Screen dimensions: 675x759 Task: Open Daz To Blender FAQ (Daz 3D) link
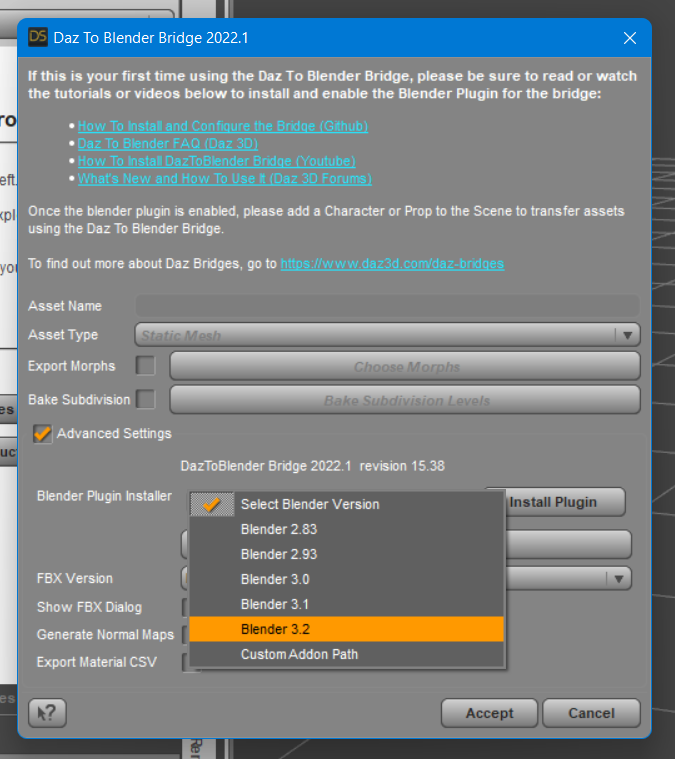click(168, 143)
